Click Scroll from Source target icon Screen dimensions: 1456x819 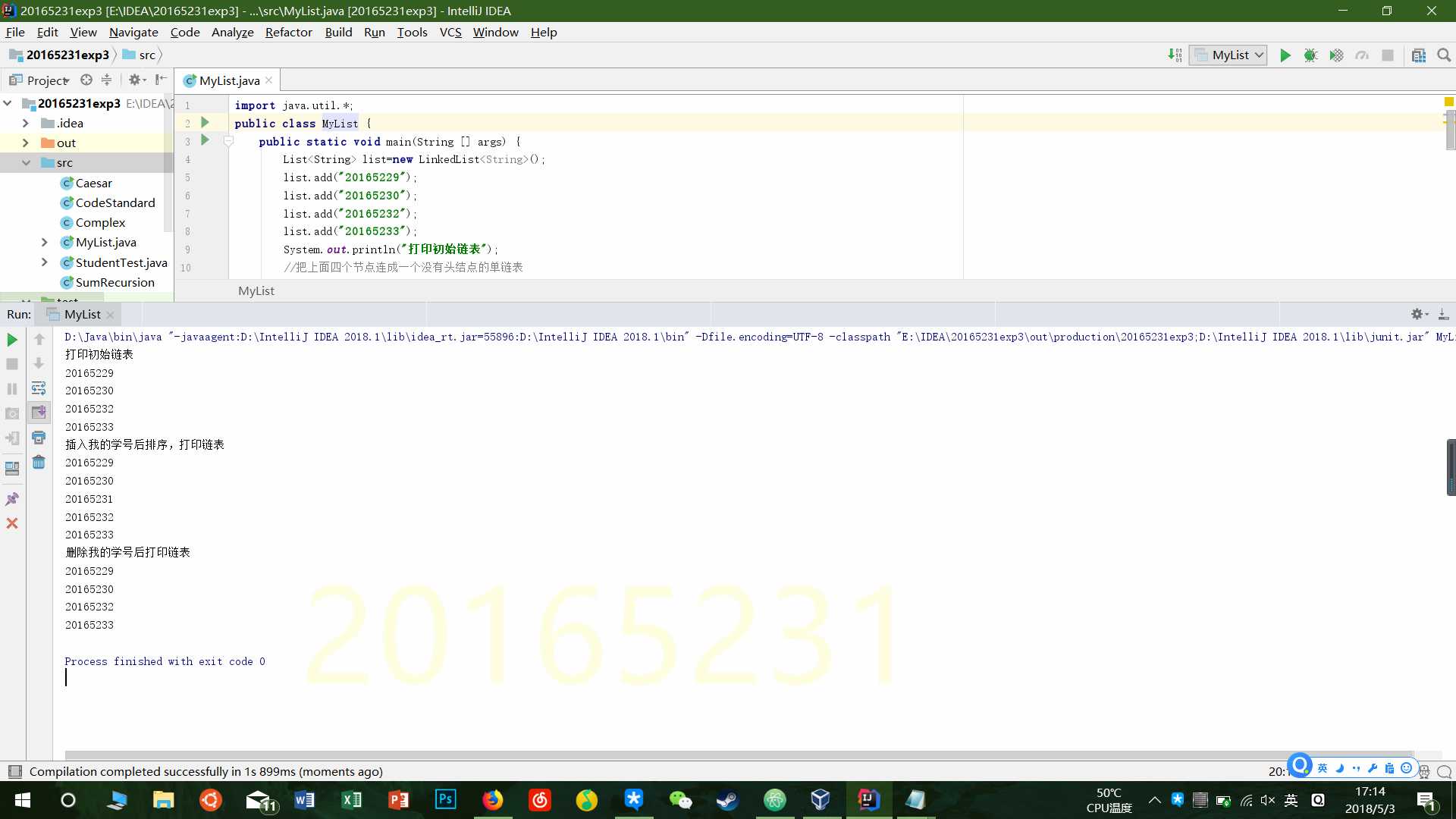(86, 80)
